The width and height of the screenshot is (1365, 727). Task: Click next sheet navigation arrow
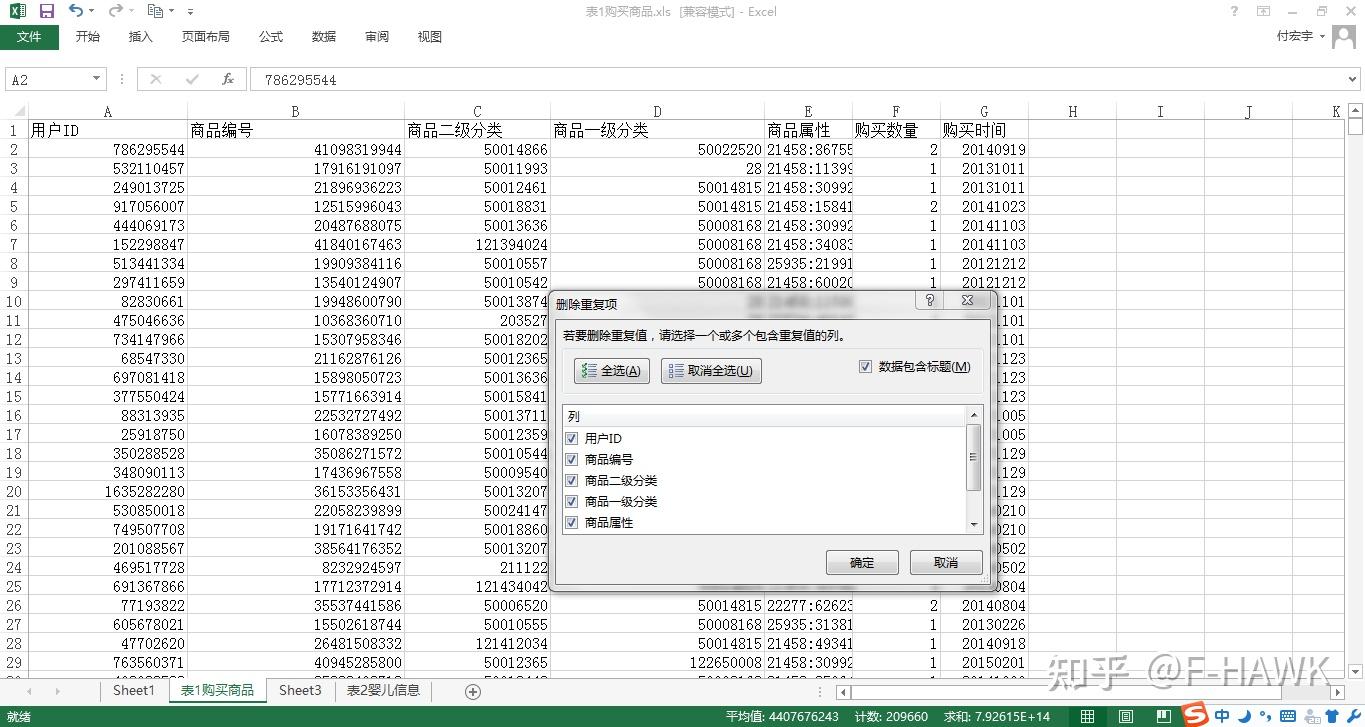[x=57, y=691]
